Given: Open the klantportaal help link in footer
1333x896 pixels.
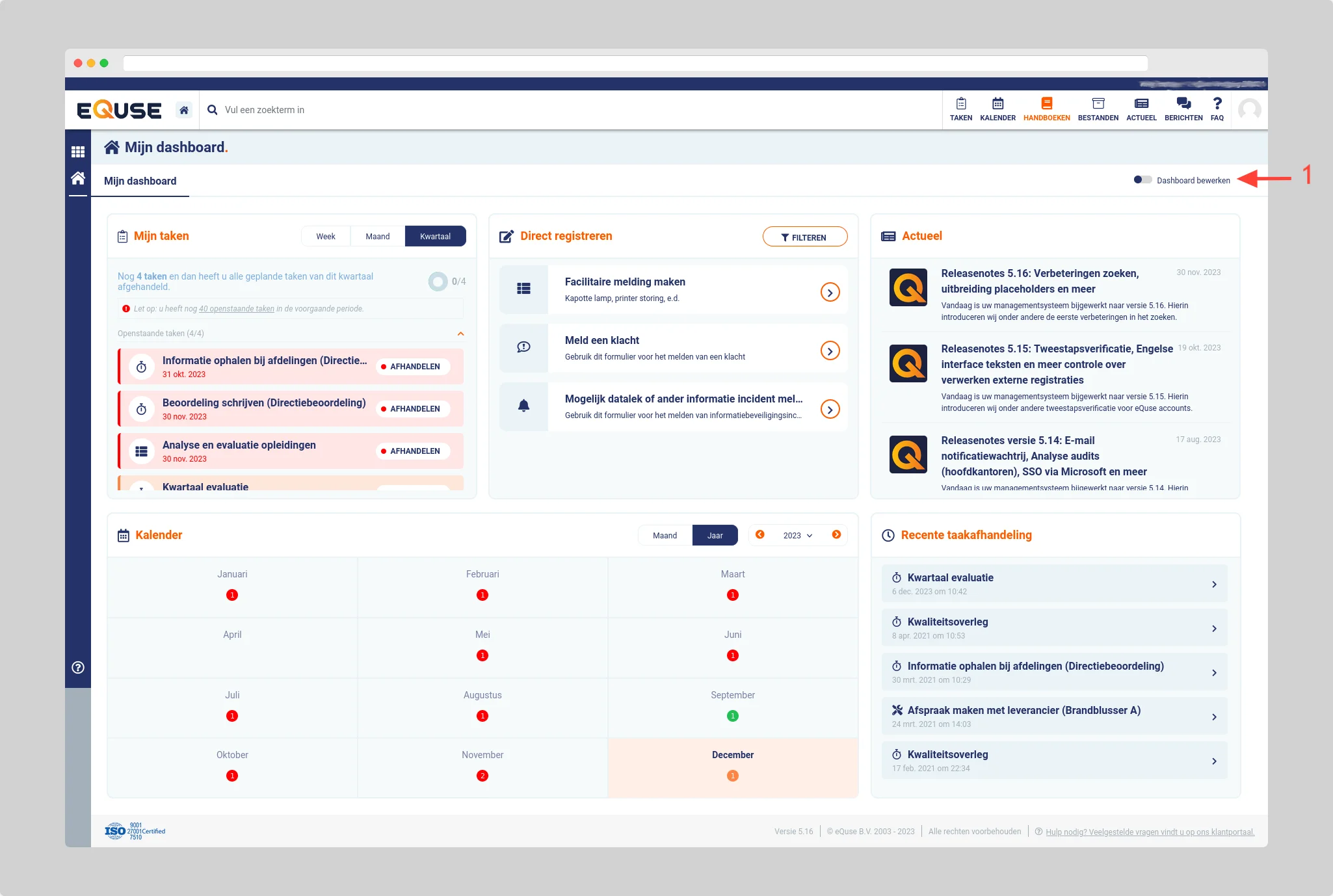Looking at the screenshot, I should click(x=1150, y=832).
